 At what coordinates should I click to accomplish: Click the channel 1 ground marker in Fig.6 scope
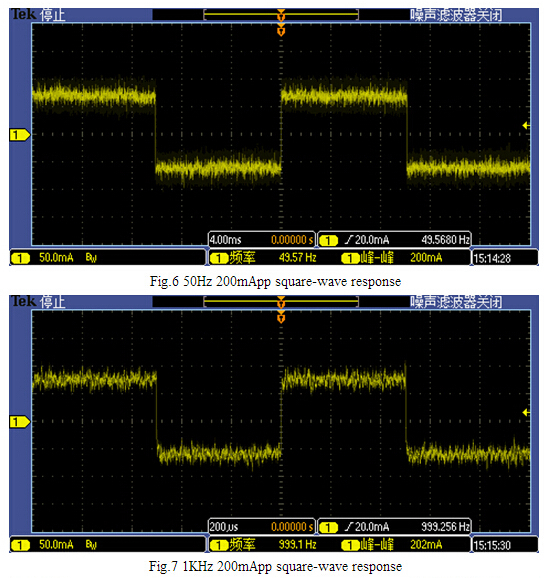click(20, 135)
